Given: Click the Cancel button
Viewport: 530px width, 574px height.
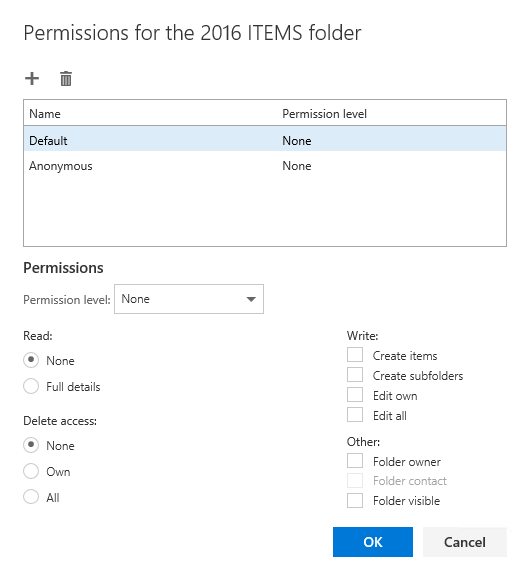Looking at the screenshot, I should (x=465, y=542).
